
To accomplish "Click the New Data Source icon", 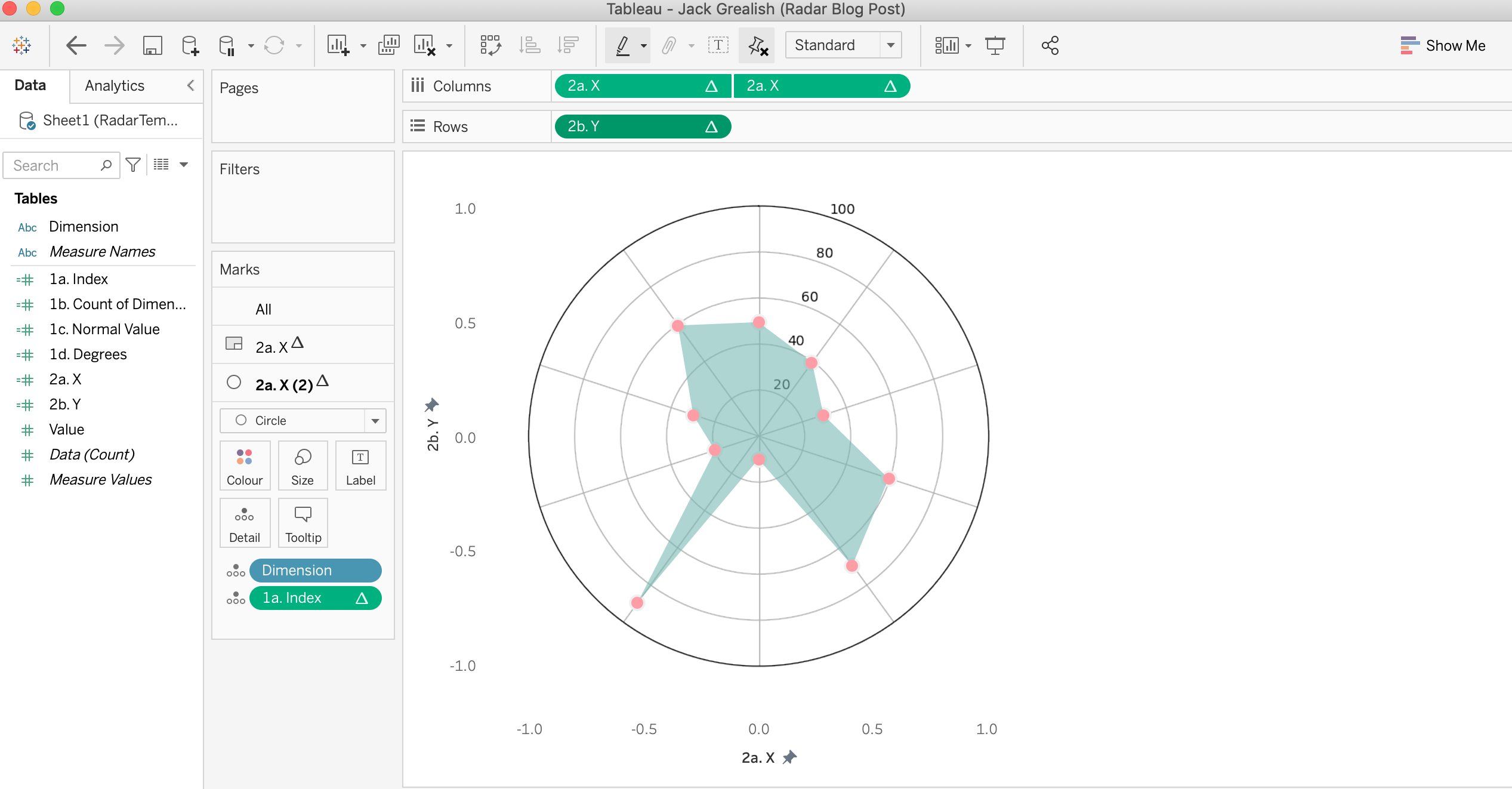I will (190, 45).
